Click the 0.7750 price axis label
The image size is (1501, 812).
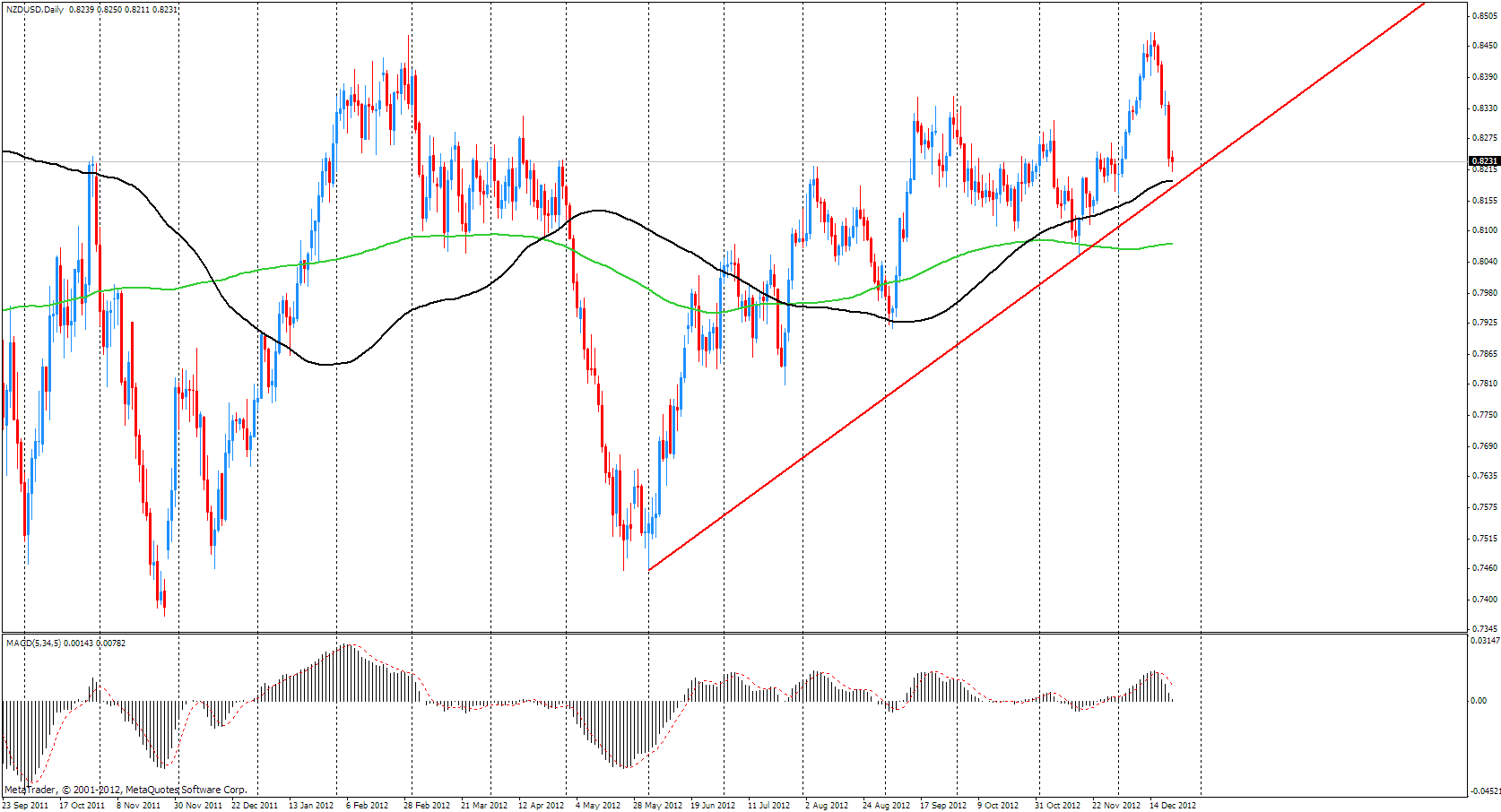[1485, 415]
